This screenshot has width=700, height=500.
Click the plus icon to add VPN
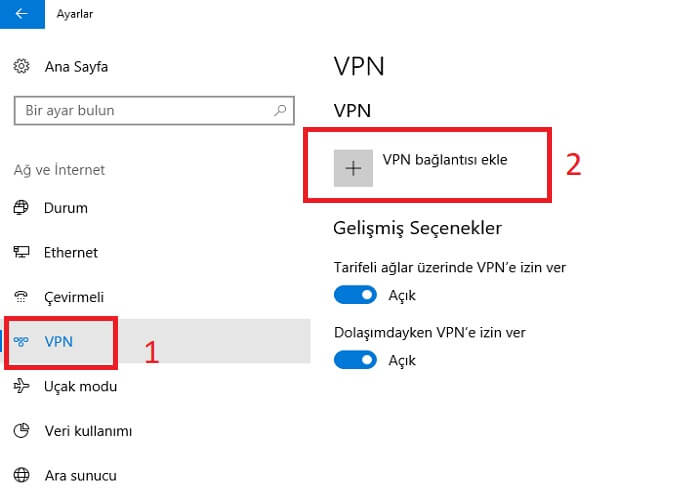click(353, 168)
